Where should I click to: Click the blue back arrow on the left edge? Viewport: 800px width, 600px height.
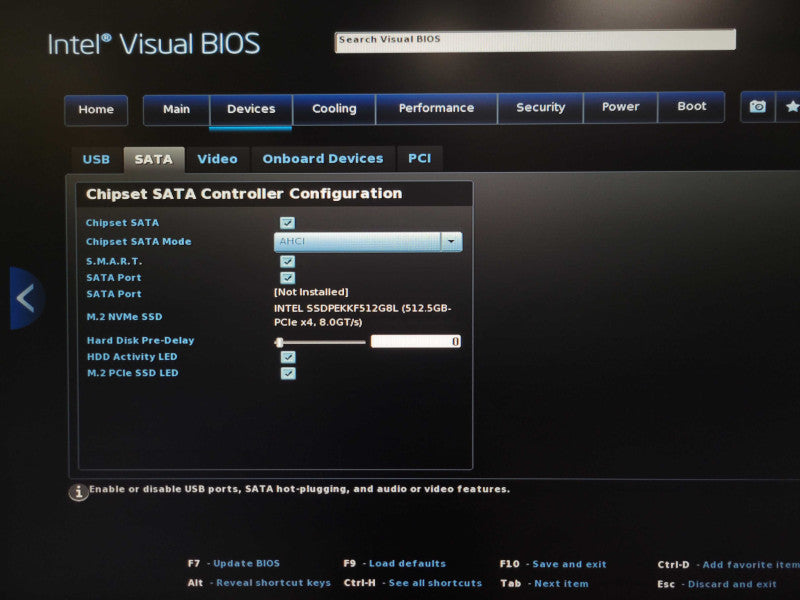26,298
